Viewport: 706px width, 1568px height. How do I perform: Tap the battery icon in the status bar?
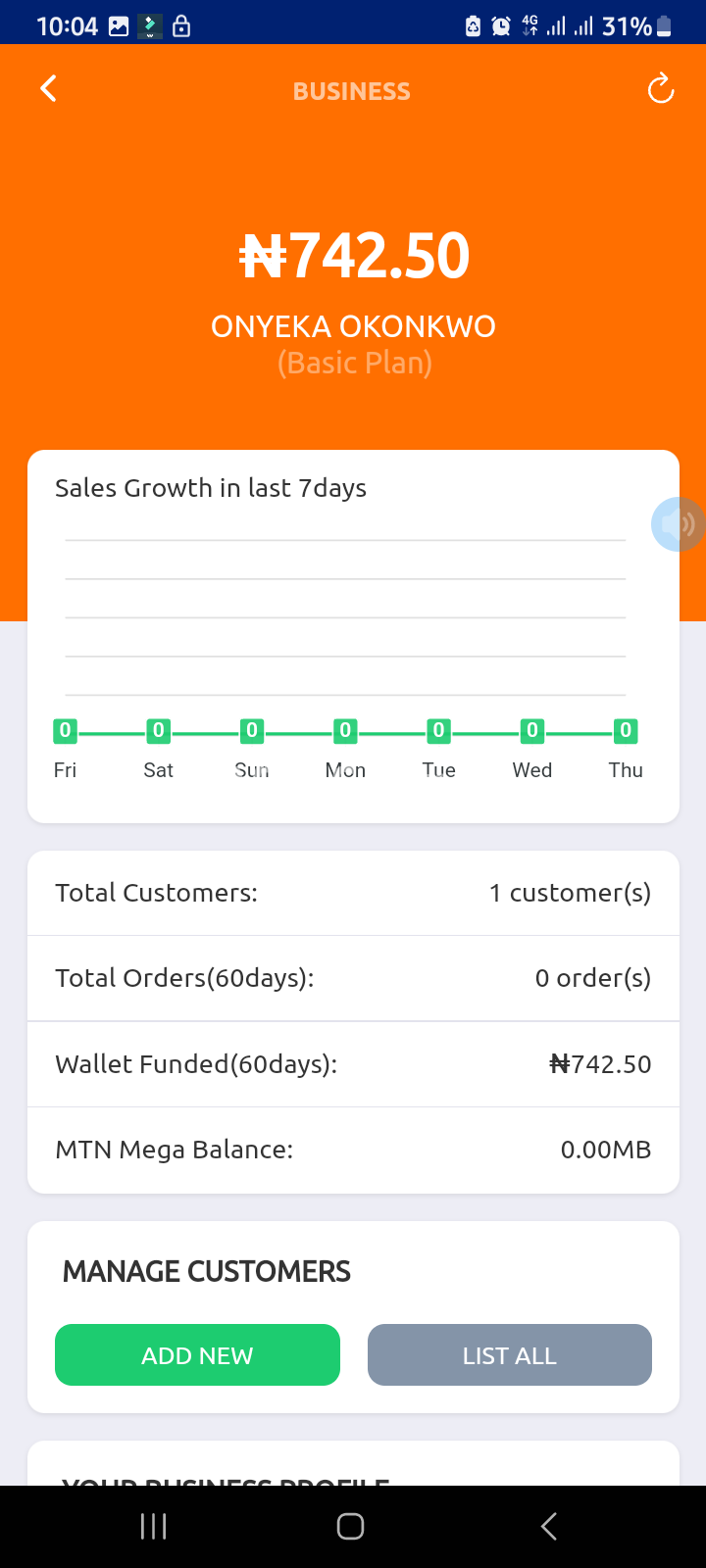click(x=664, y=26)
